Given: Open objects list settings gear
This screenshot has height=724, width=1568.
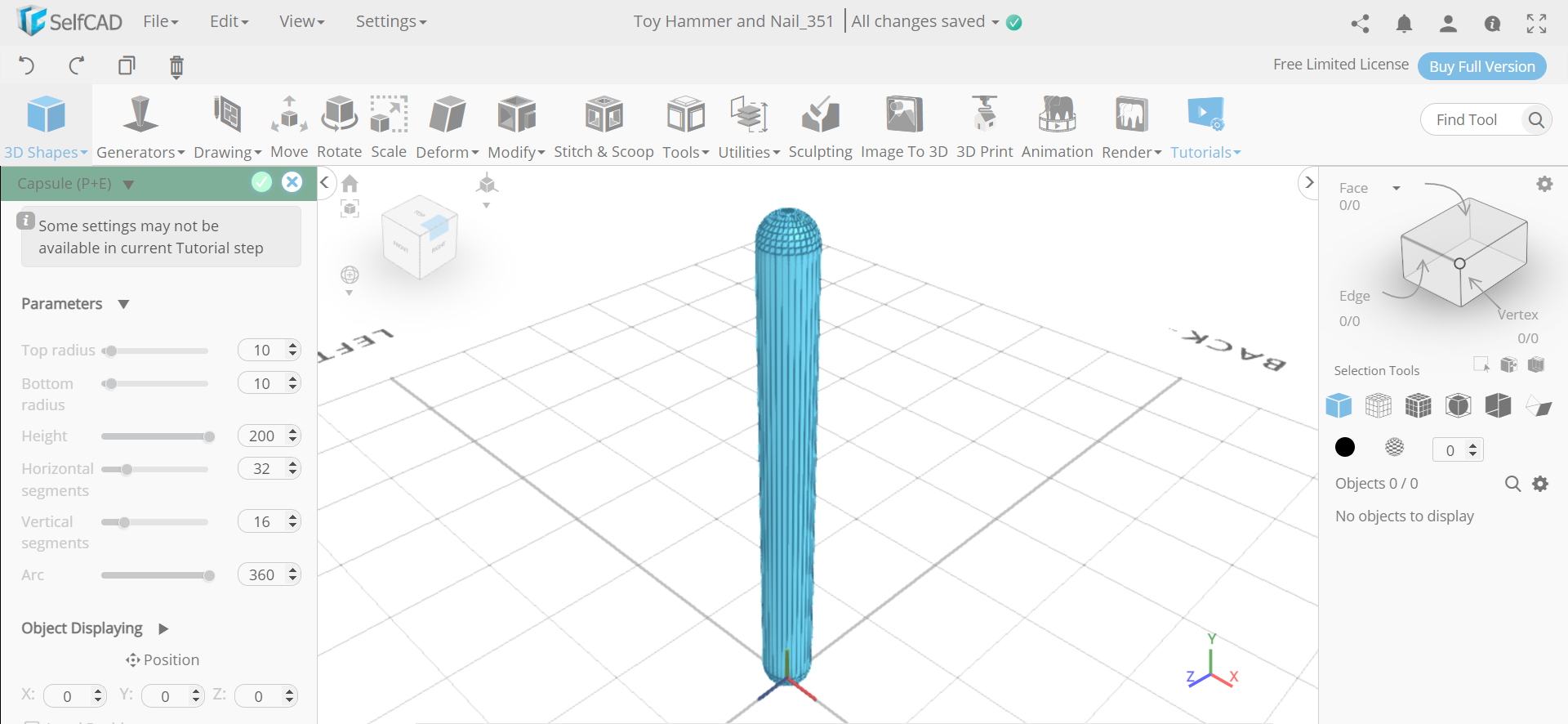Looking at the screenshot, I should (x=1540, y=484).
